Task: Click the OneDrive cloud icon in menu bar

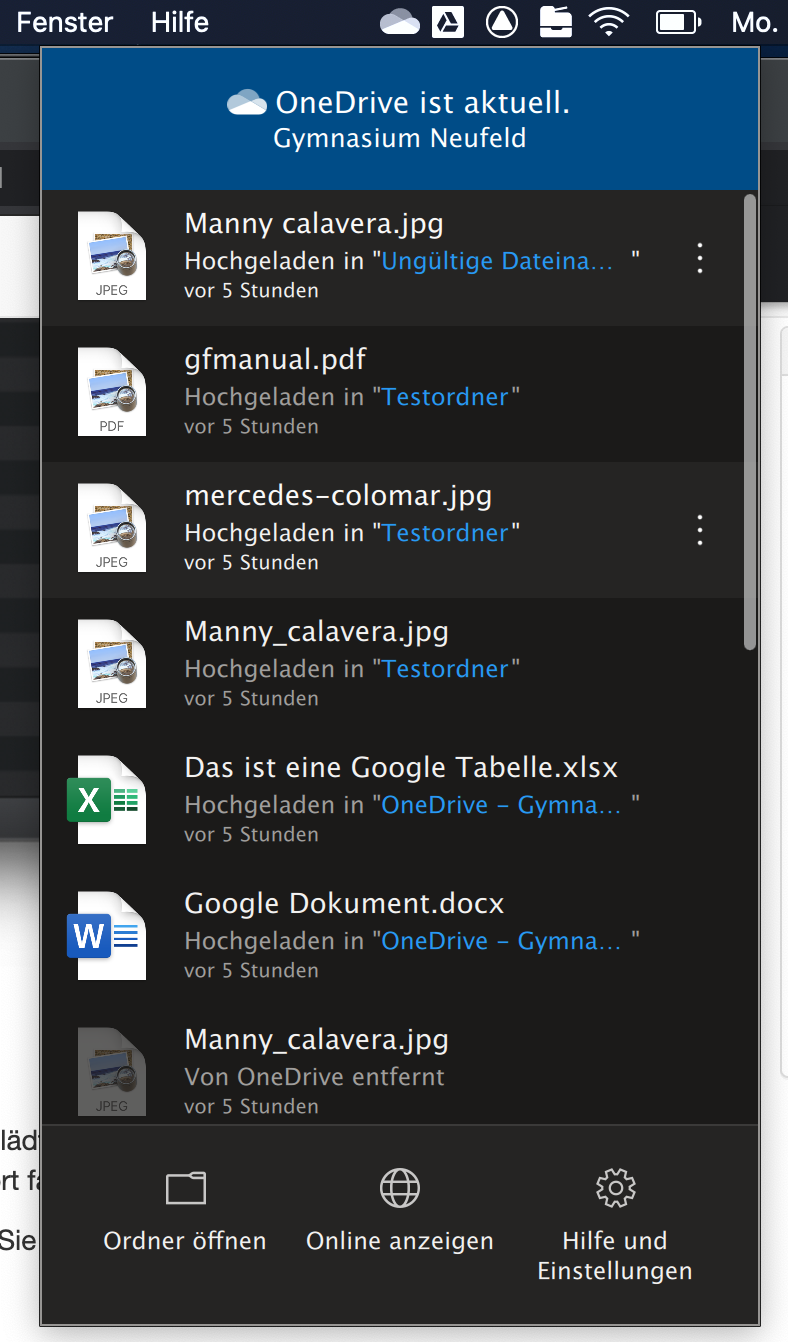Action: [400, 21]
